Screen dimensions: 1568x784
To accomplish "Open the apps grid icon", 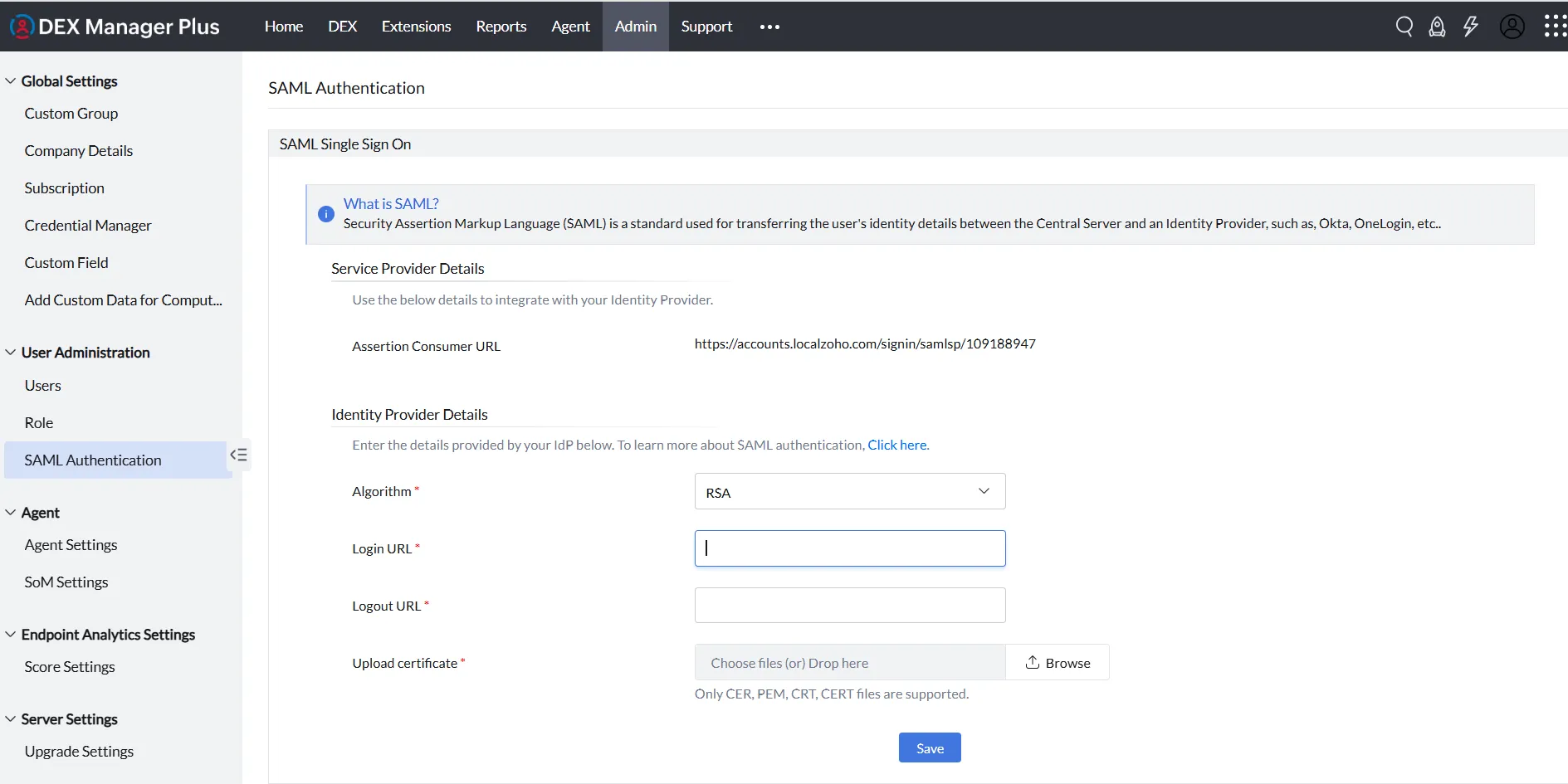I will point(1555,27).
